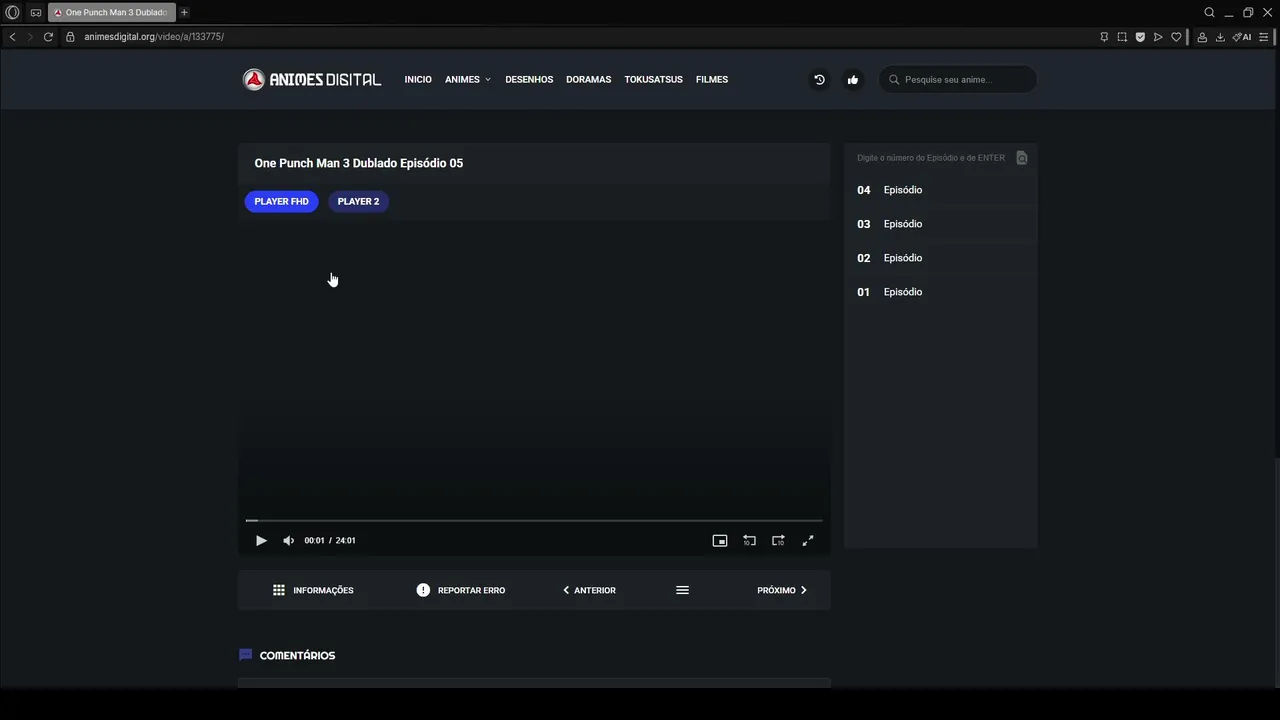Skip forward 10 seconds in video
Viewport: 1280px width, 720px height.
[x=778, y=541]
